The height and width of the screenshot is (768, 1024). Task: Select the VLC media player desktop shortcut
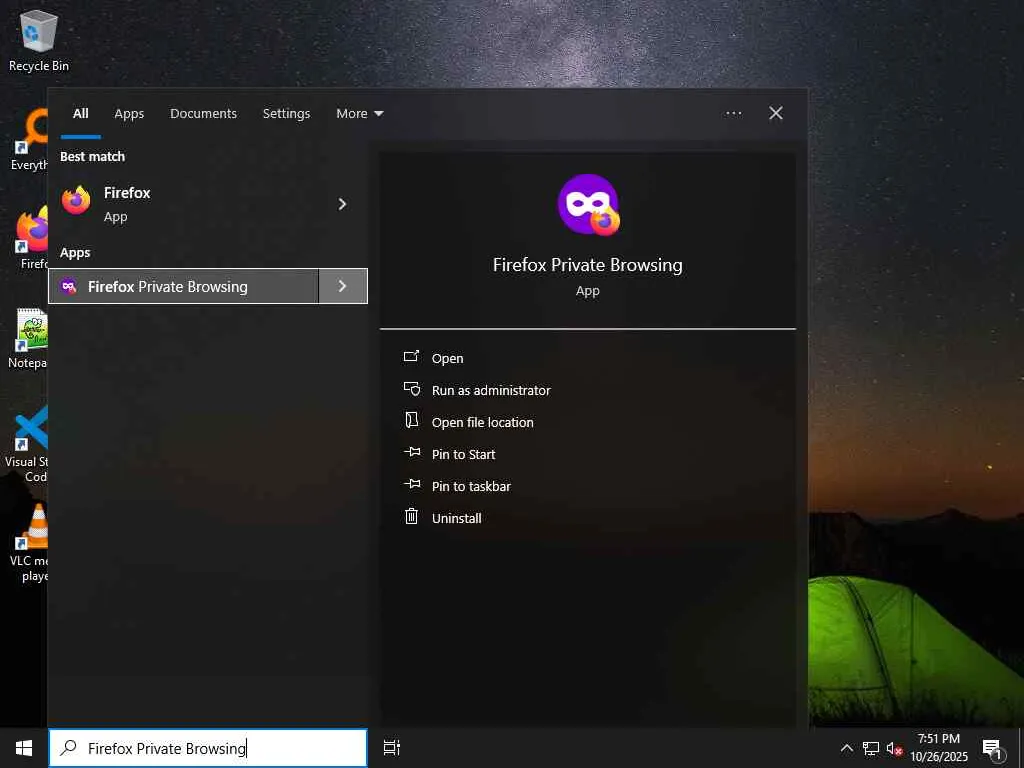(29, 543)
